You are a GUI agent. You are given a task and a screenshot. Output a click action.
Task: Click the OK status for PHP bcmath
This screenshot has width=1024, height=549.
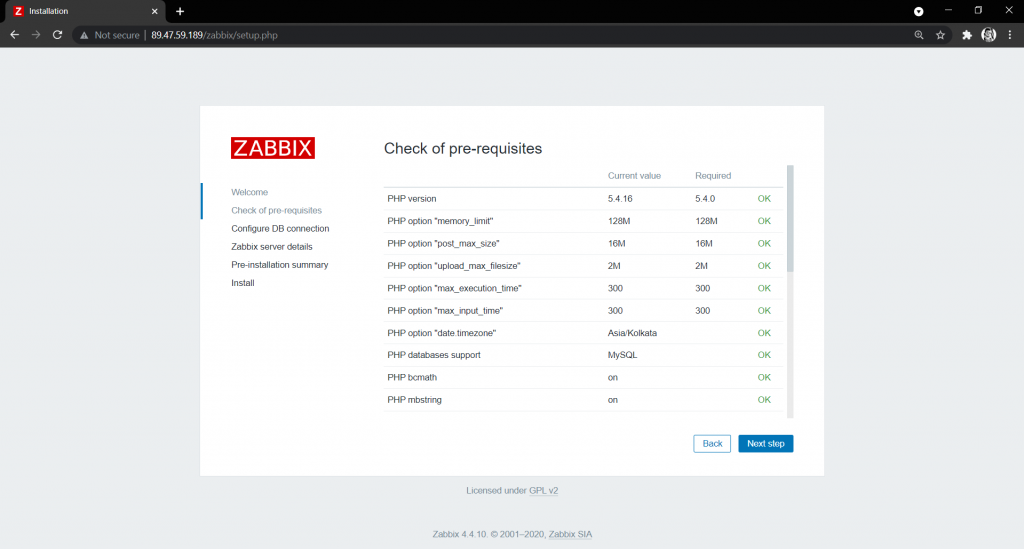tap(764, 377)
